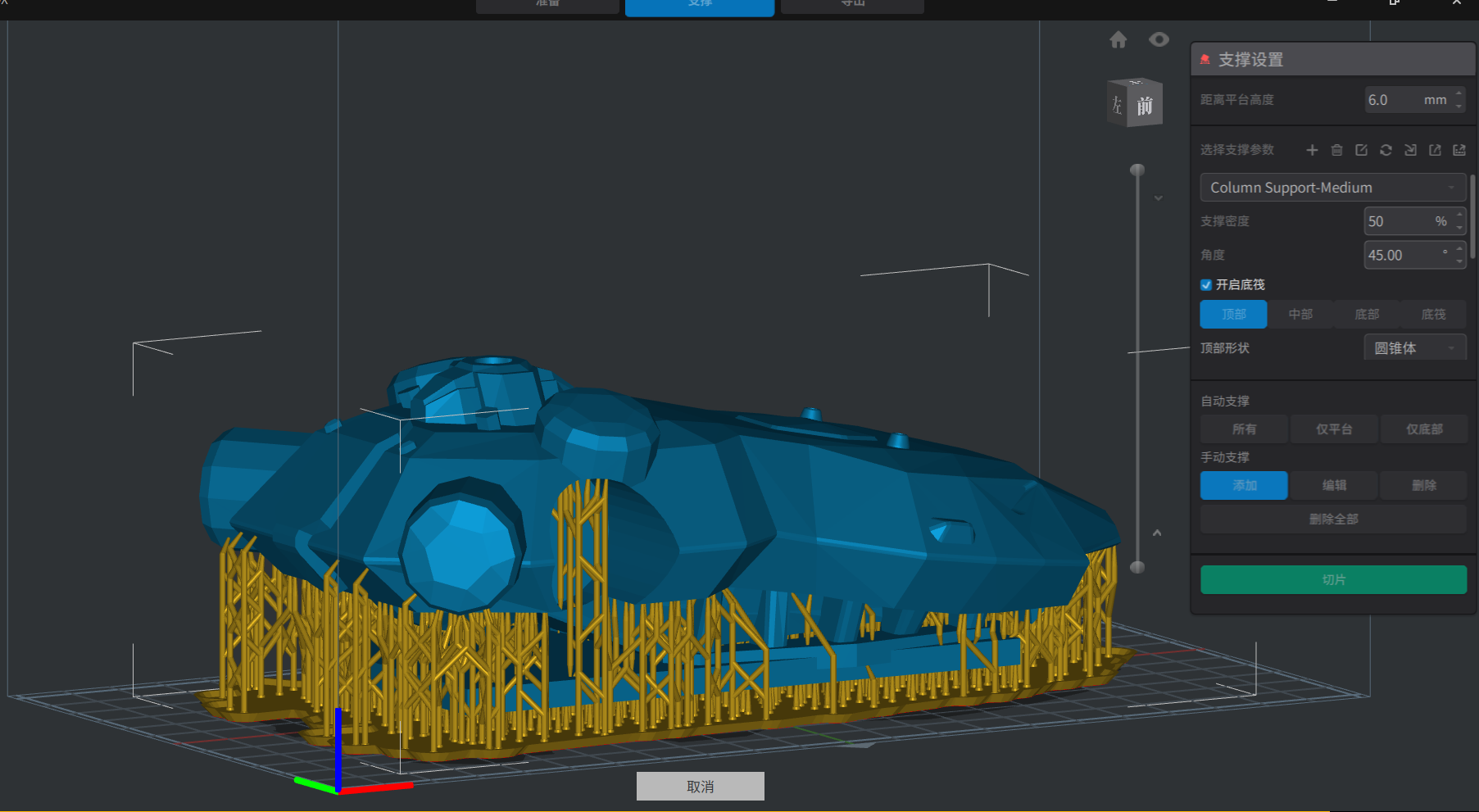Viewport: 1479px width, 812px height.
Task: Open the Column Support-Medium dropdown
Action: pyautogui.click(x=1333, y=188)
